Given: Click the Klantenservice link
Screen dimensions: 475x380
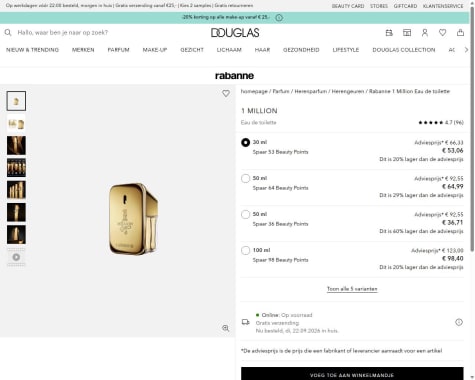Looking at the screenshot, I should (x=443, y=6).
